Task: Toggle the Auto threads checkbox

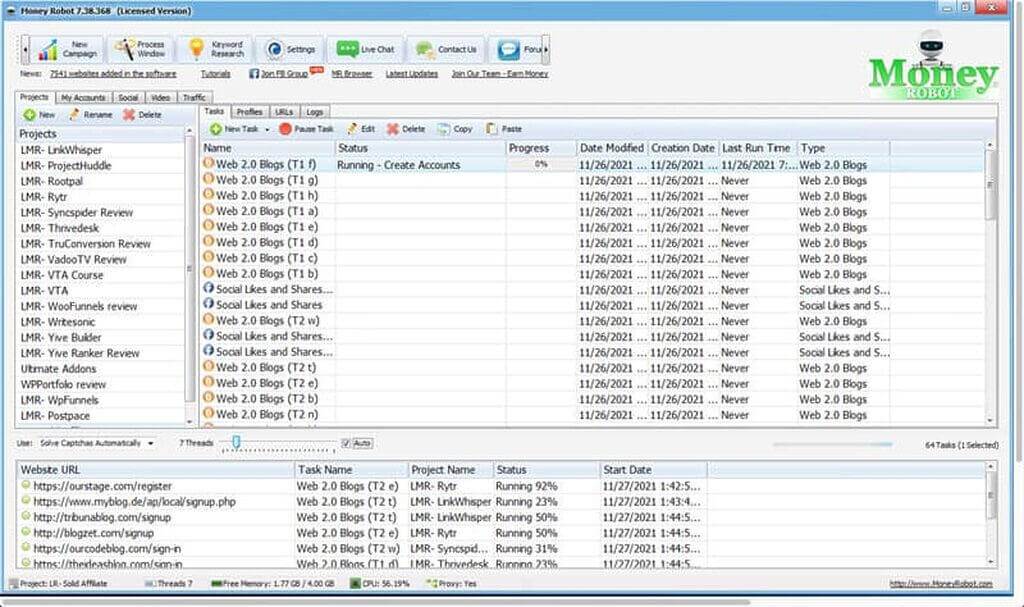Action: (x=346, y=444)
